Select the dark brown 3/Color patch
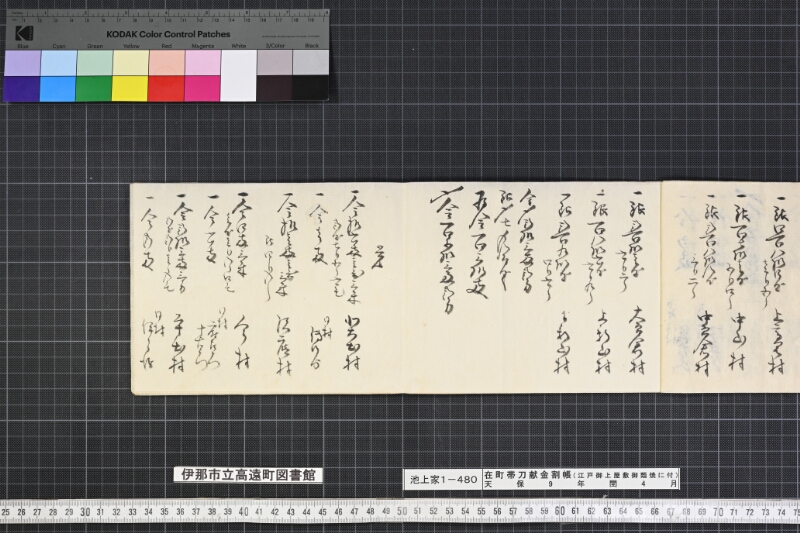Screen dimensions: 800x533 (x=274, y=88)
